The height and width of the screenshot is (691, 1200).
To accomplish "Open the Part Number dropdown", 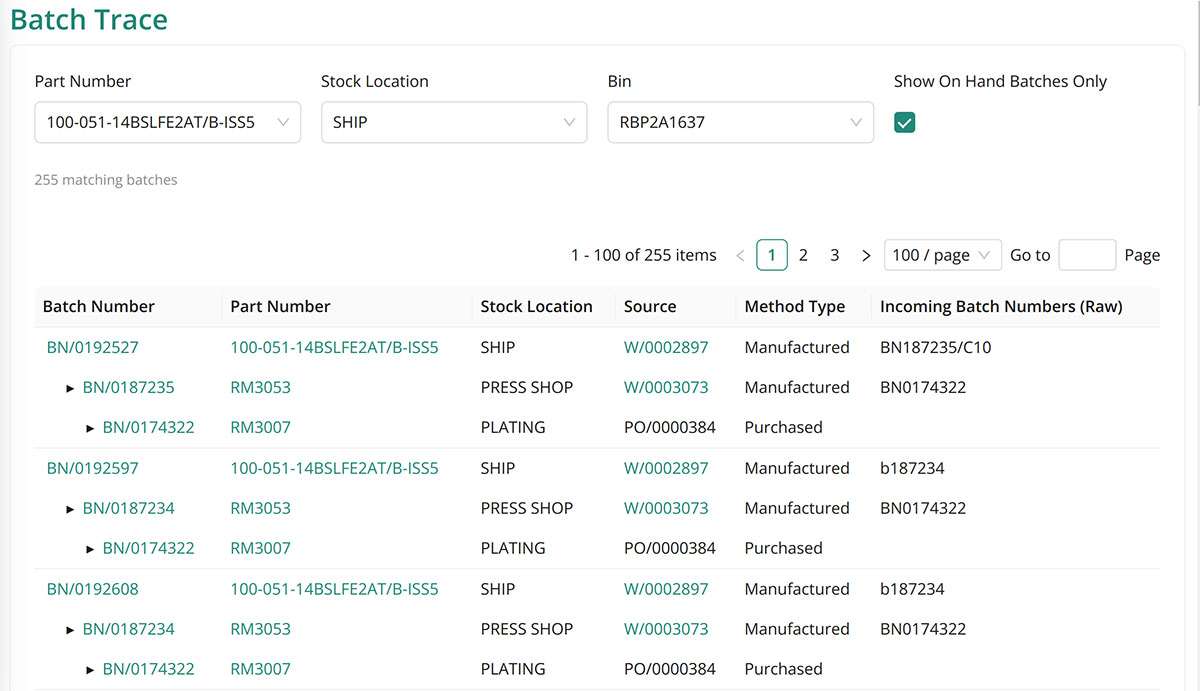I will pos(167,123).
